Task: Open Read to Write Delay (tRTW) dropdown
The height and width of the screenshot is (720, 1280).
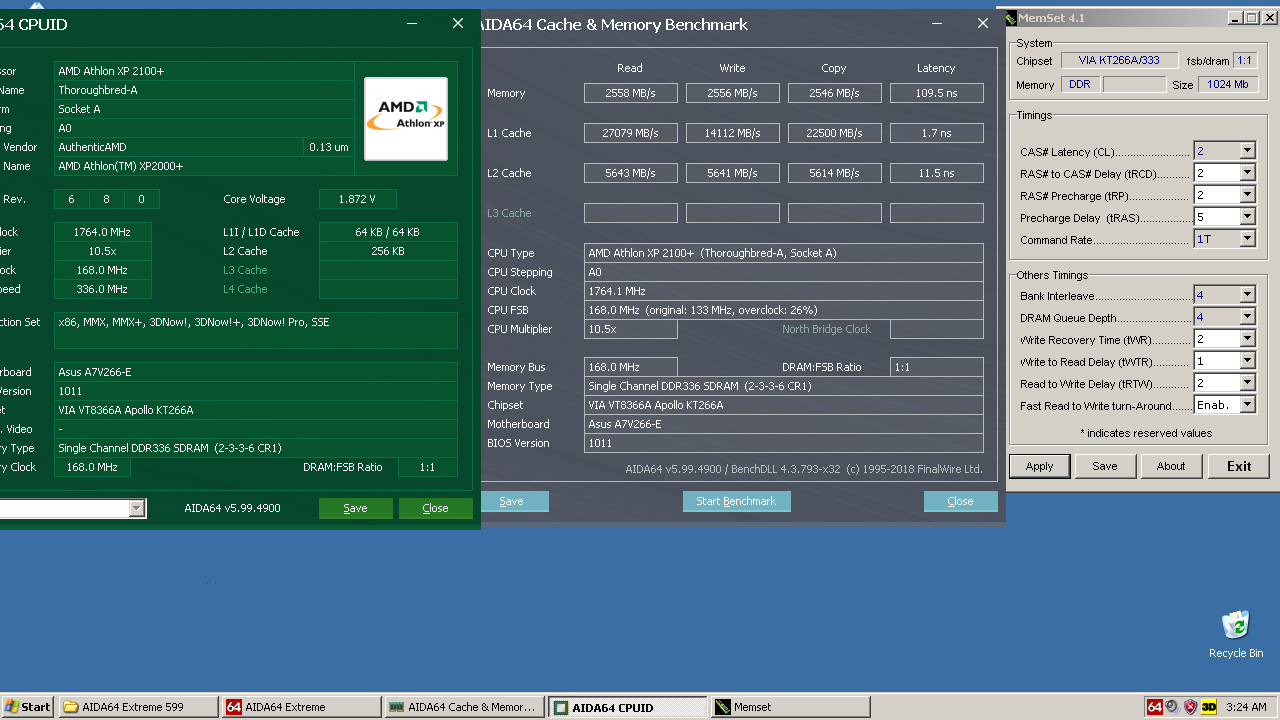Action: pos(1247,383)
